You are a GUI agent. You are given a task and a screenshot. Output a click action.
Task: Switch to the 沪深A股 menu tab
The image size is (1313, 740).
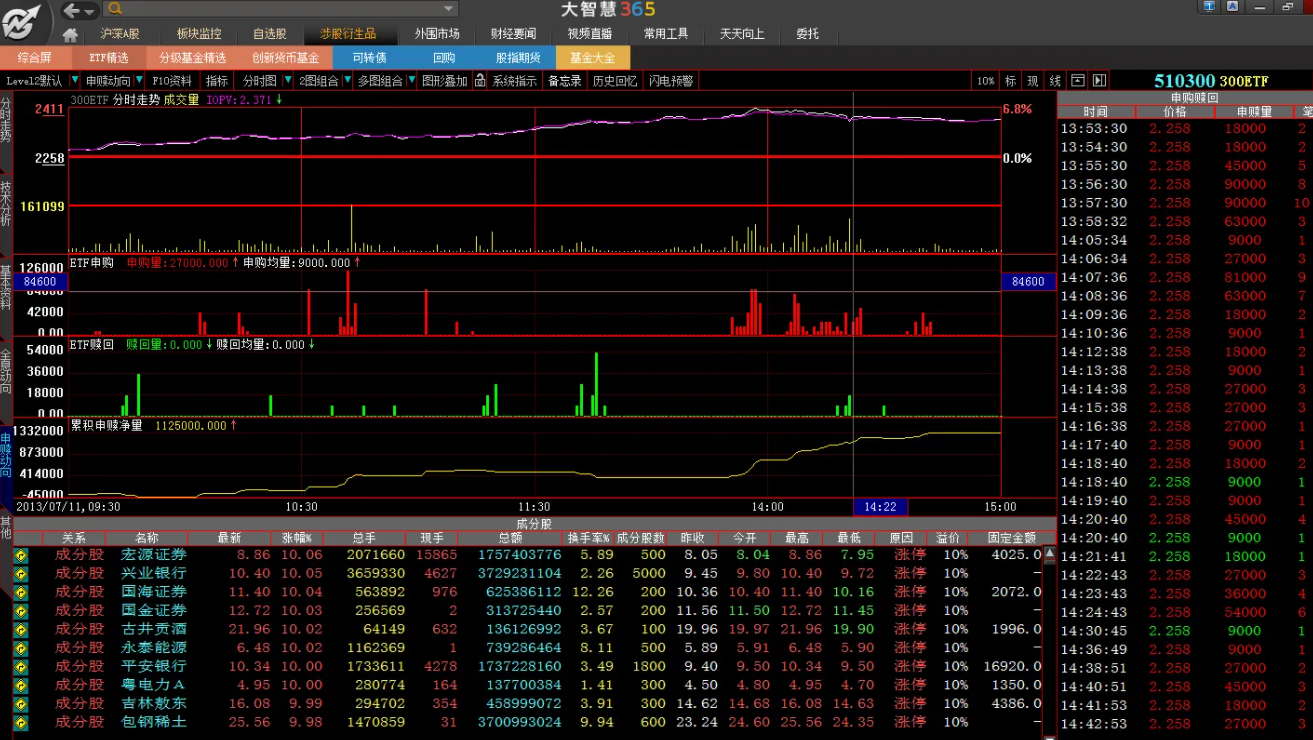click(120, 34)
